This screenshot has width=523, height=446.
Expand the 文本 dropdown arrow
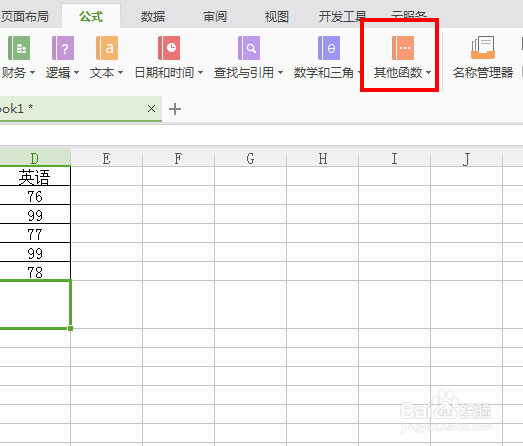[x=120, y=72]
